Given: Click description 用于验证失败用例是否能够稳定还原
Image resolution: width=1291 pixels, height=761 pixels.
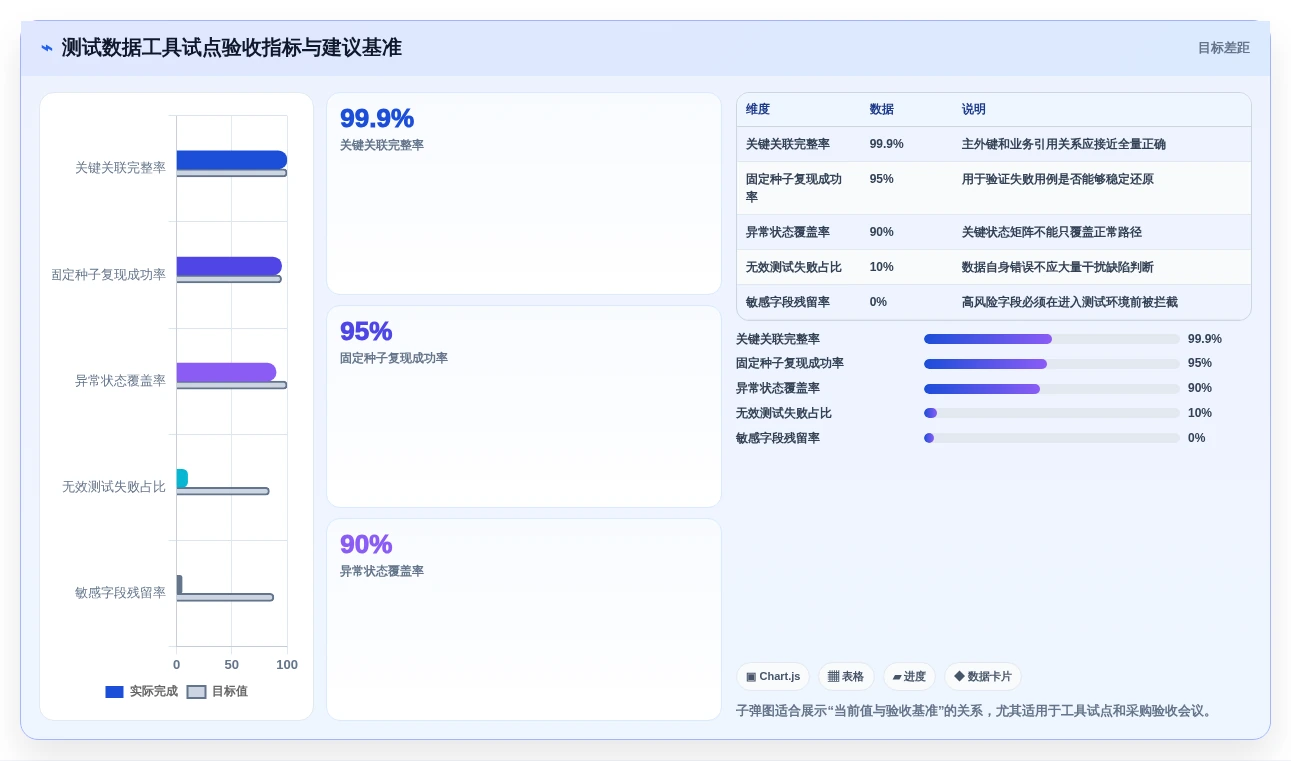Looking at the screenshot, I should pos(1058,179).
